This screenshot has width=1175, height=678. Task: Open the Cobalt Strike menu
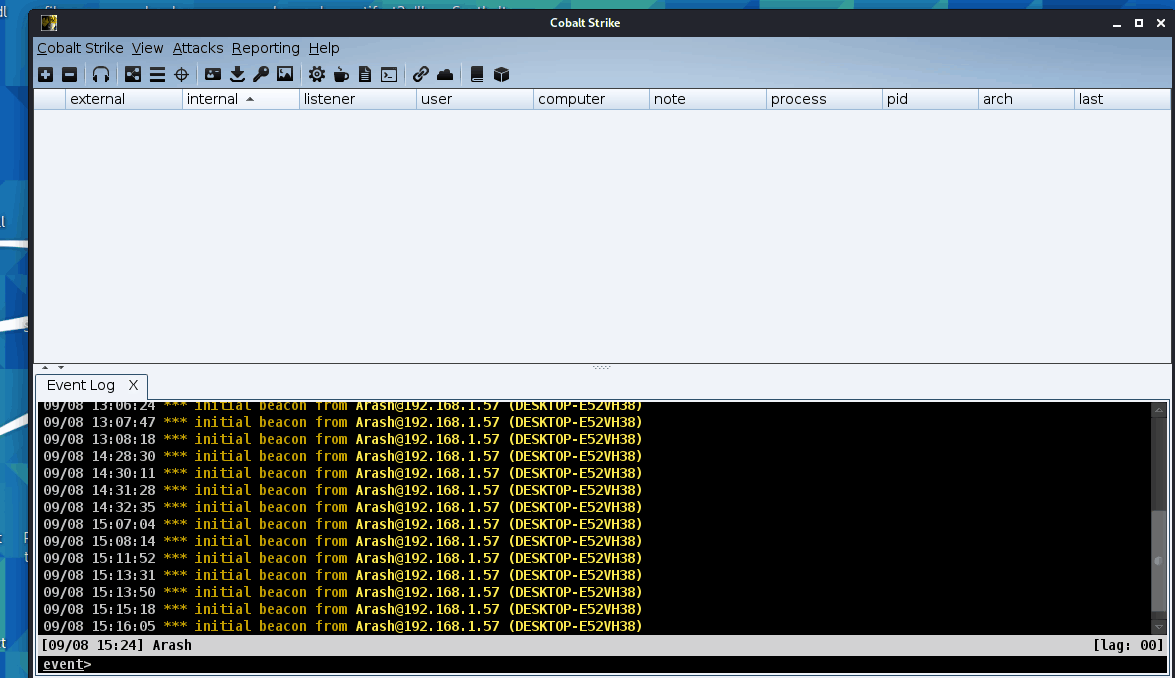pyautogui.click(x=80, y=48)
